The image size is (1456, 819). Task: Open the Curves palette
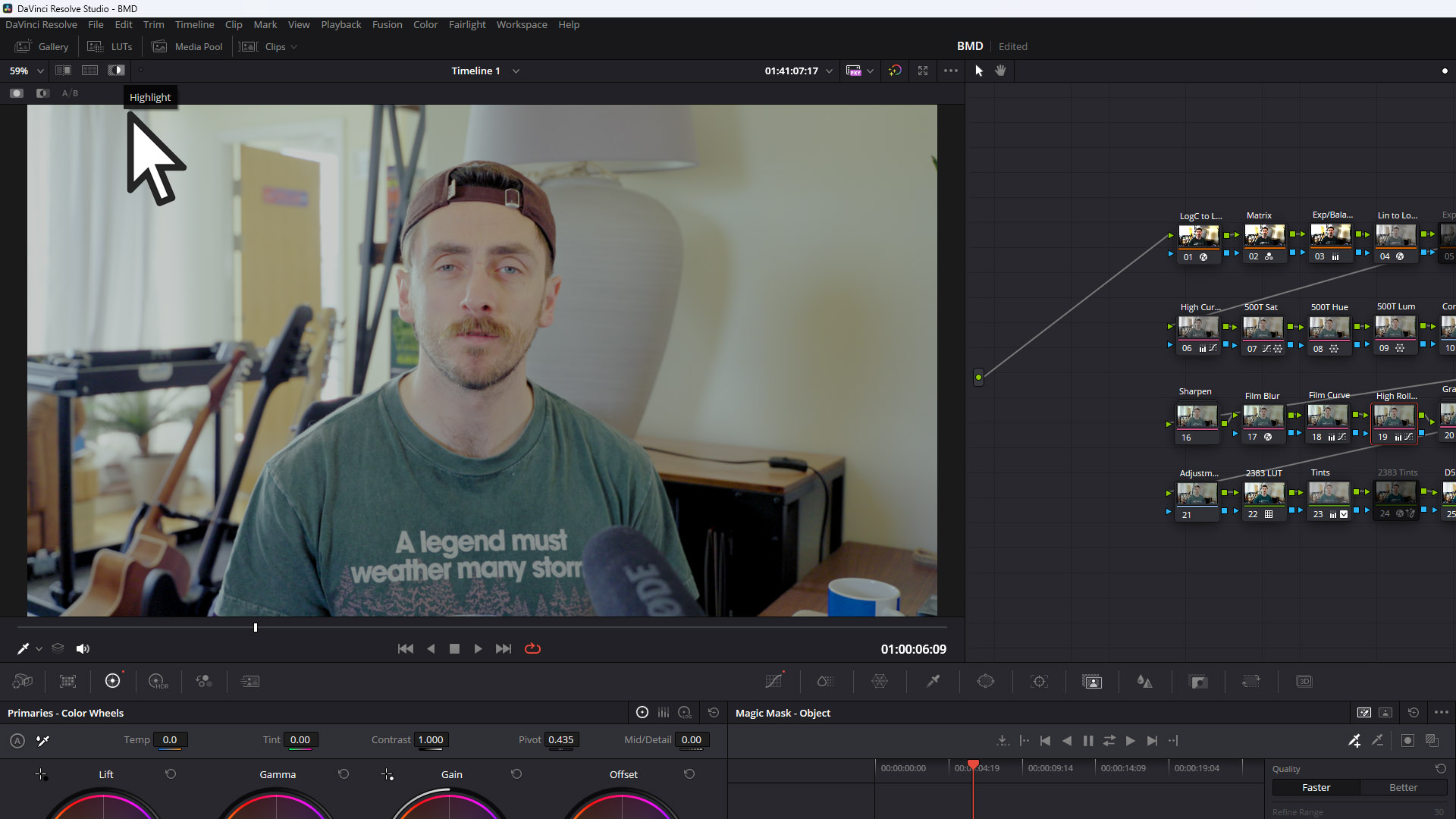pos(774,681)
